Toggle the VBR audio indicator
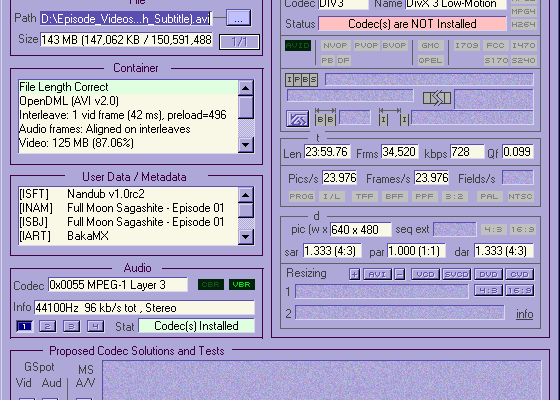560x400 pixels. [x=241, y=285]
